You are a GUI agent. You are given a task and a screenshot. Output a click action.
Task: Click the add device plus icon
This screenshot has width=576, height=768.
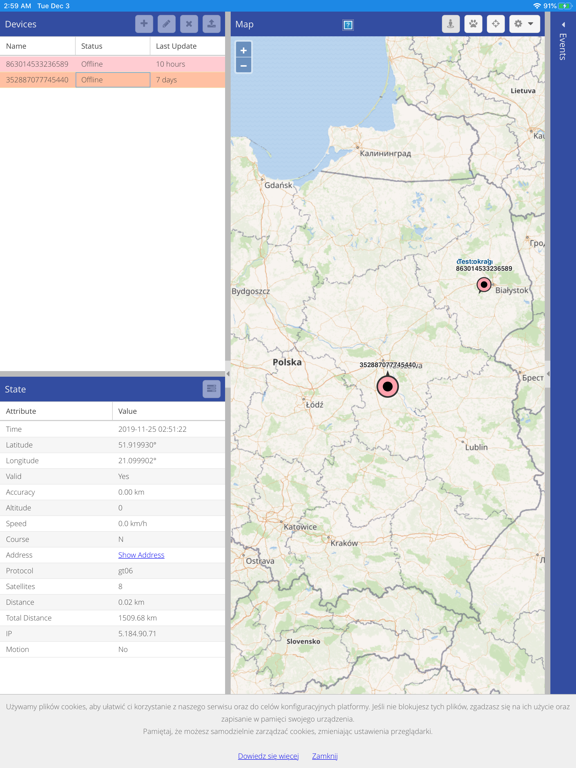[x=144, y=24]
